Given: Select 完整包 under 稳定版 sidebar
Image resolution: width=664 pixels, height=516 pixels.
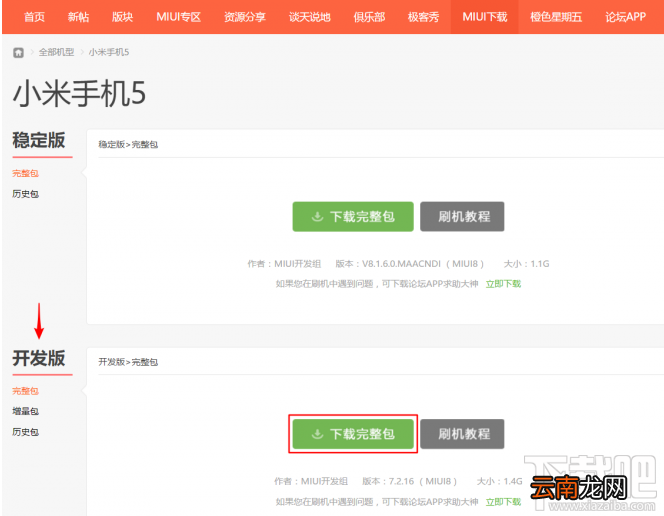Looking at the screenshot, I should click(x=25, y=173).
